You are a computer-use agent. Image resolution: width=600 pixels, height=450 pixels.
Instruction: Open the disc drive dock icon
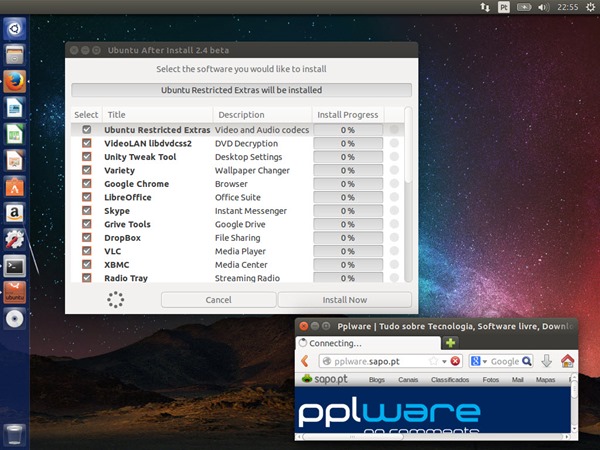tap(15, 319)
